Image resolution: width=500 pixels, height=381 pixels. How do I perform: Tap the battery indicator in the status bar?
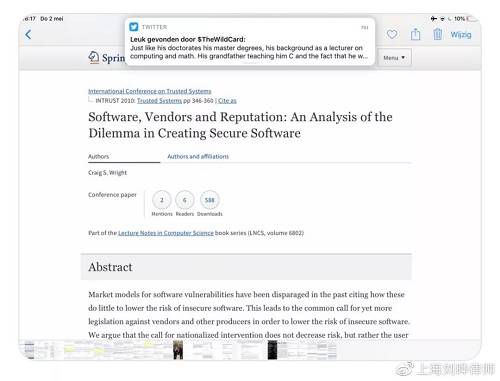tap(472, 19)
